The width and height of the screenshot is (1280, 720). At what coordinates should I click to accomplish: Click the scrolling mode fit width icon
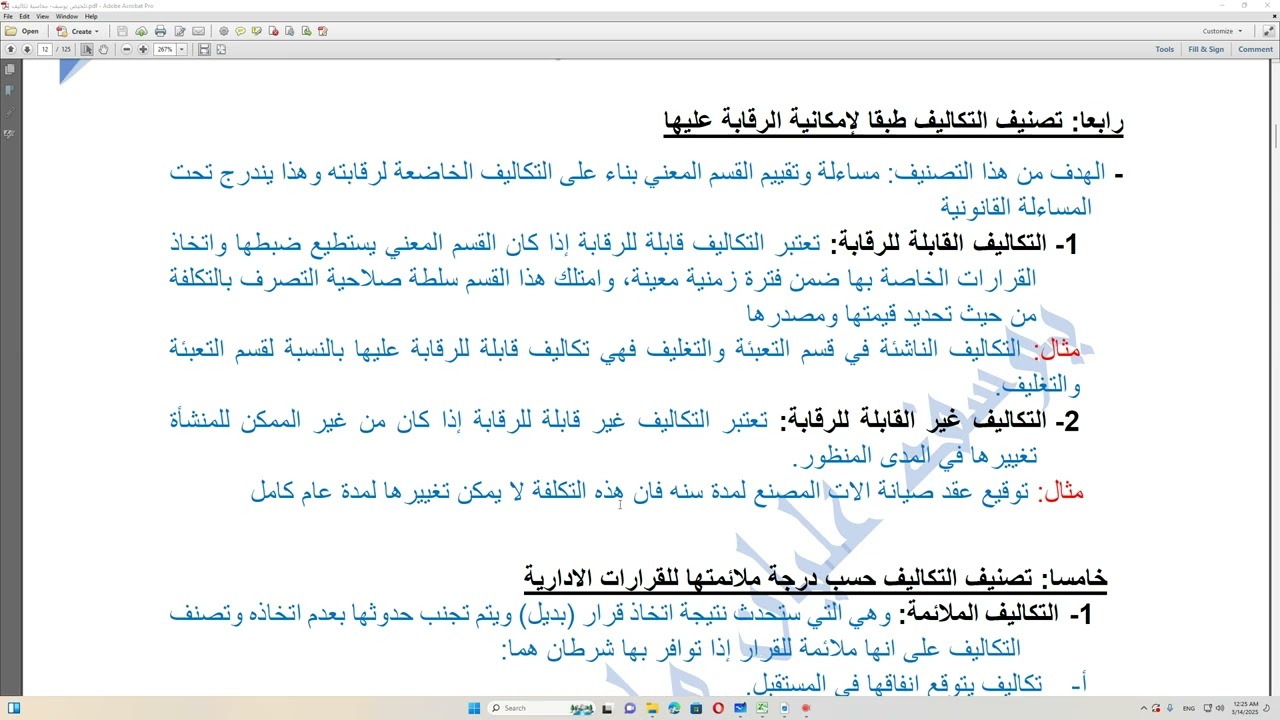coord(204,49)
